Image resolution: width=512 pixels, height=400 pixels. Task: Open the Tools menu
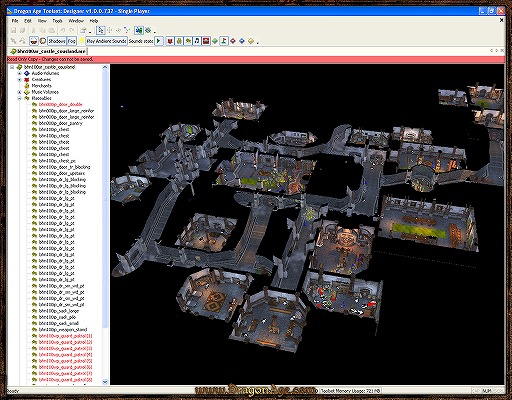click(x=57, y=21)
